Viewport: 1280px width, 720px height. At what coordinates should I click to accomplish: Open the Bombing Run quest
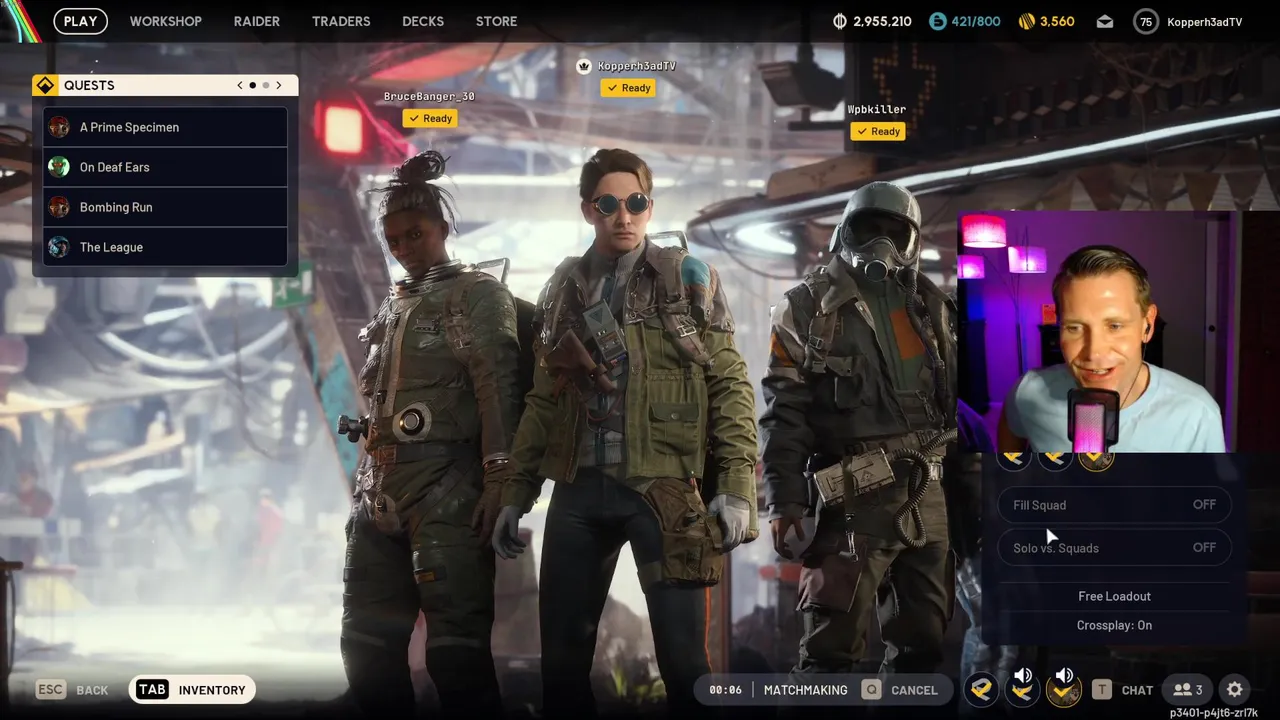[x=165, y=207]
